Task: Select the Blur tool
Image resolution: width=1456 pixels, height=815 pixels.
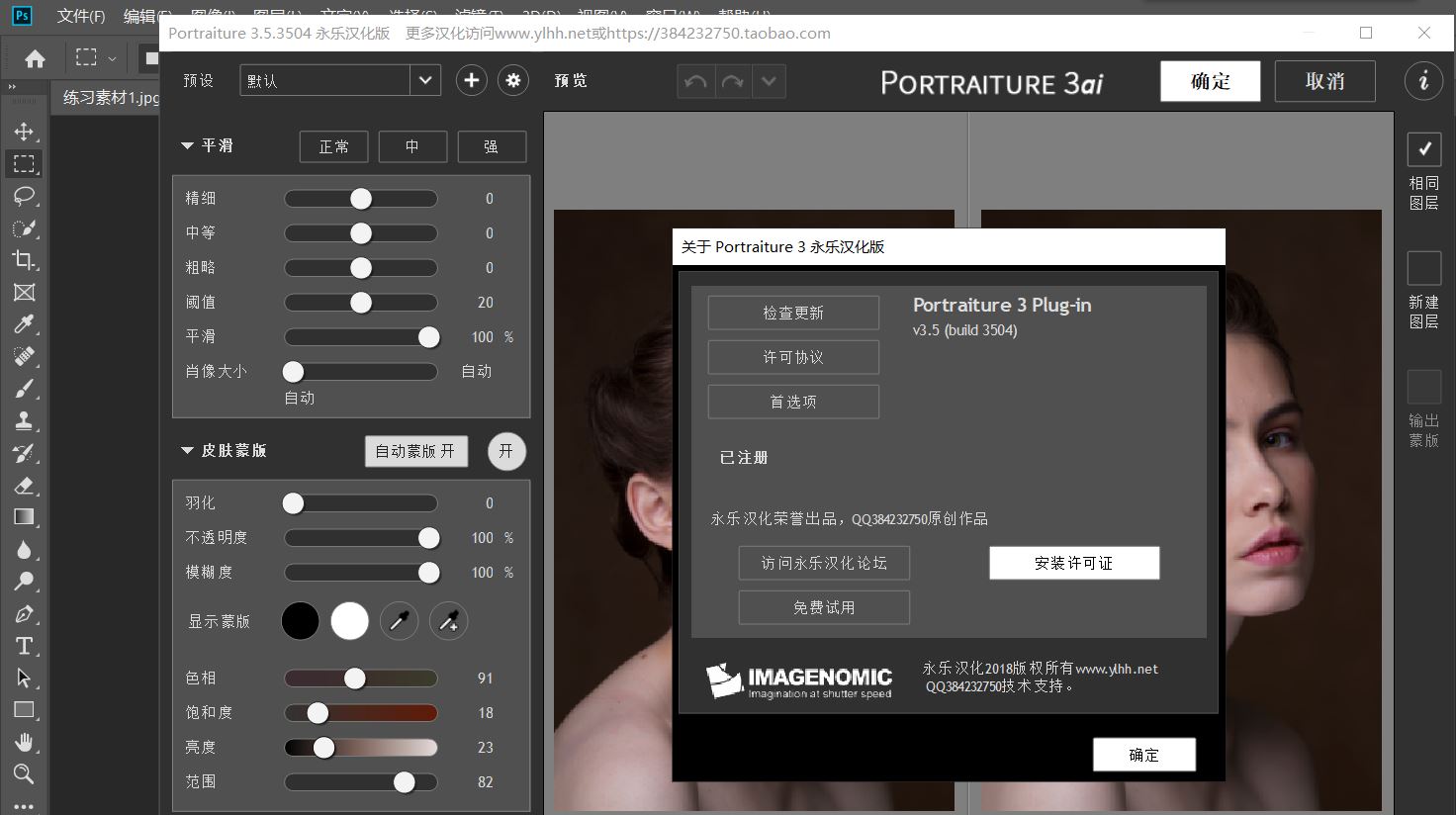Action: click(x=24, y=550)
